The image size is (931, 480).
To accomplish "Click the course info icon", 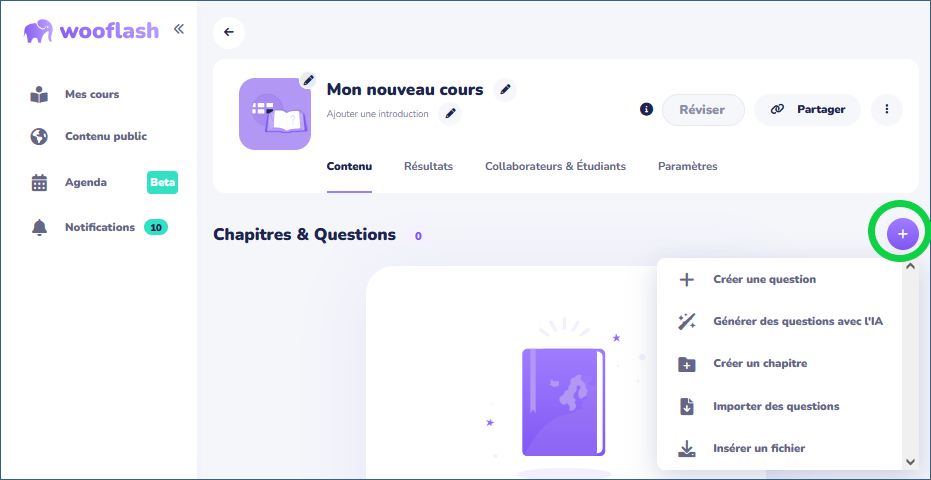I will [x=646, y=109].
